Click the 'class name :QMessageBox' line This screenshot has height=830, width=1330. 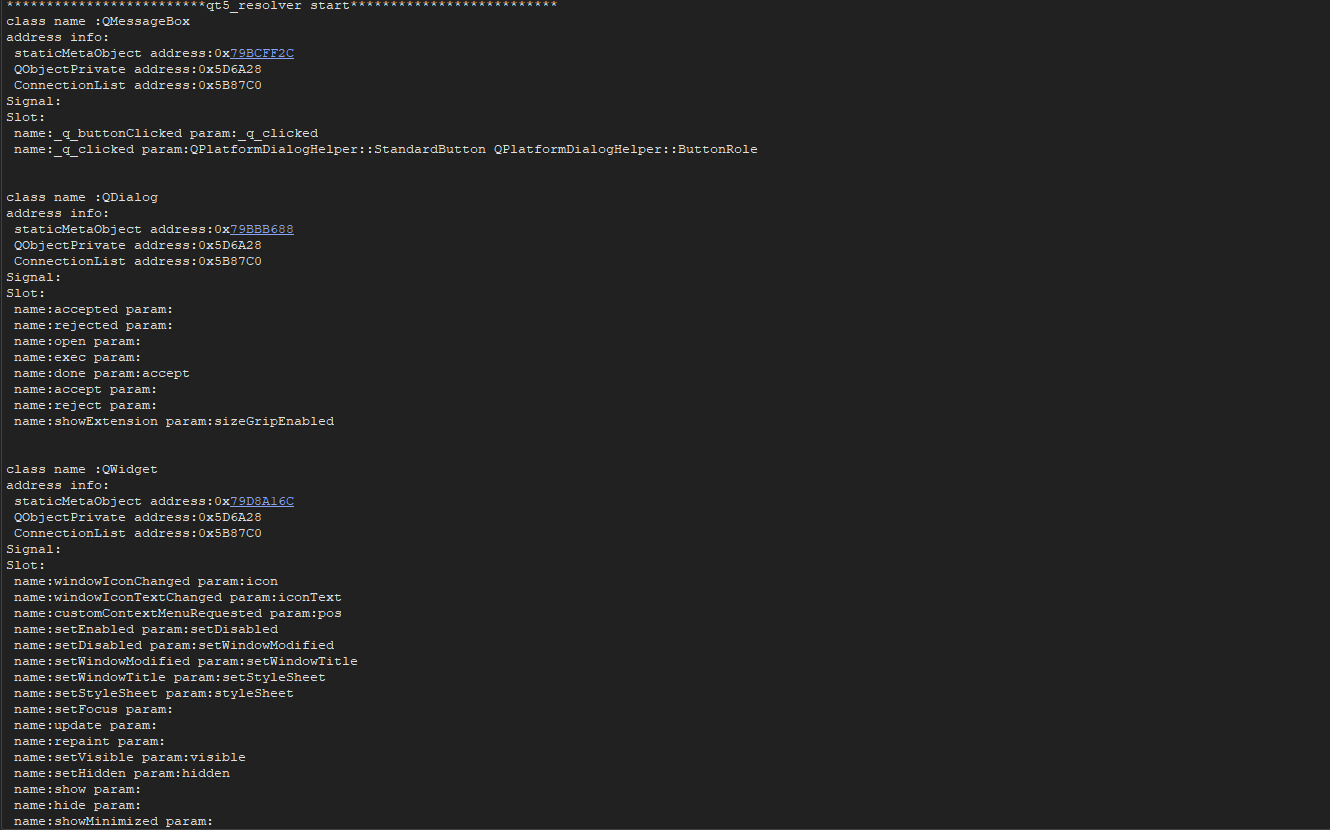click(98, 21)
